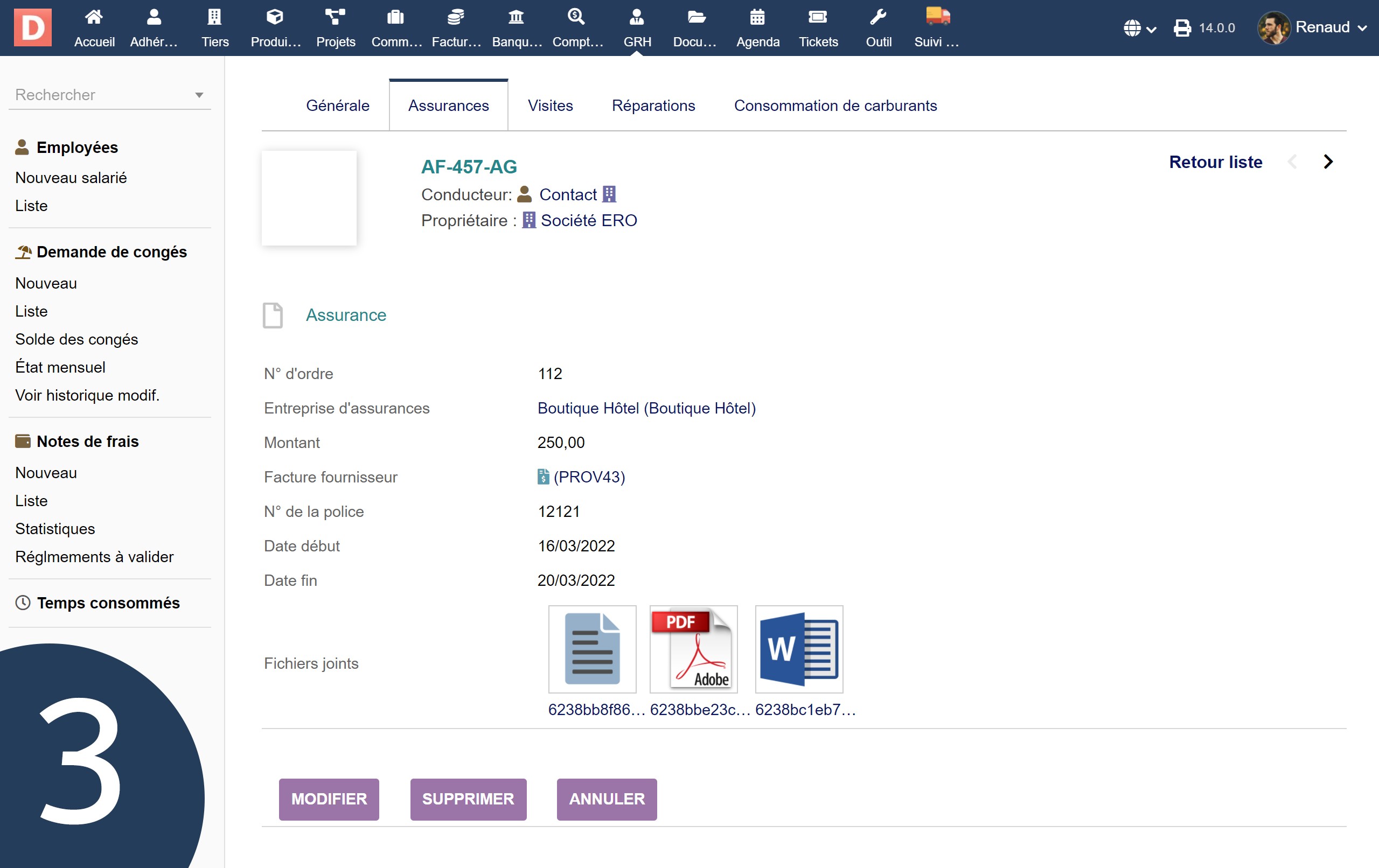Screen dimensions: 1379x868
Task: Open the Word document attachment
Action: [x=799, y=649]
